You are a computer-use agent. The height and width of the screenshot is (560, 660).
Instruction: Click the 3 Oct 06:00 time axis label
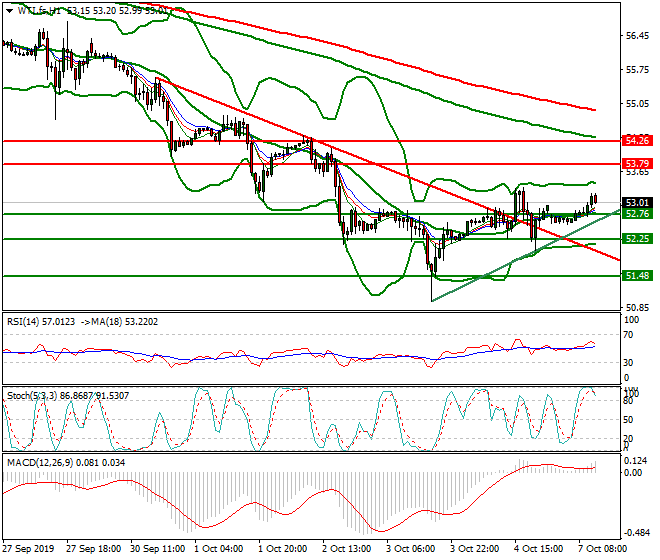[410, 549]
